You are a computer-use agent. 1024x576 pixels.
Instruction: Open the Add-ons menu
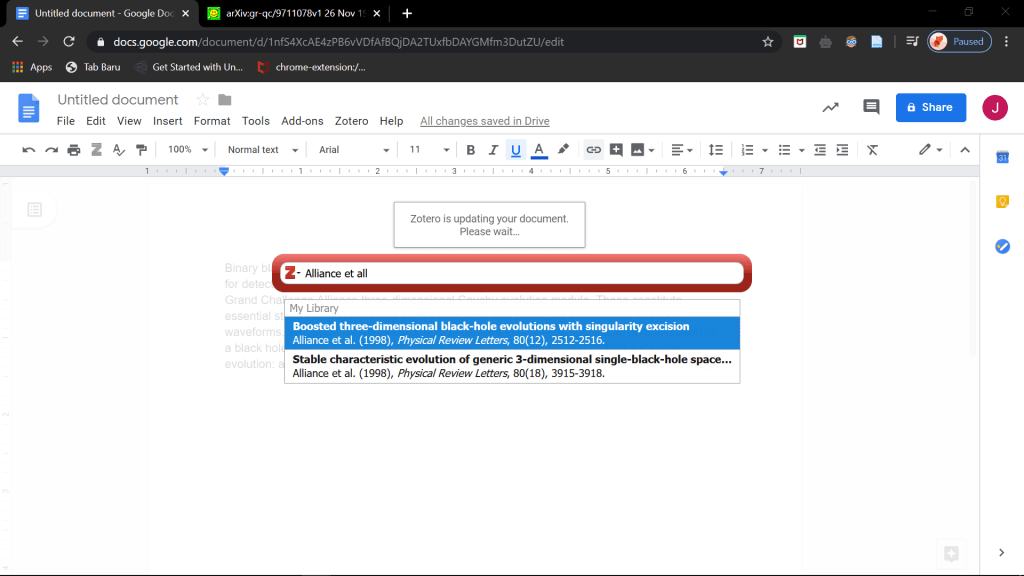[302, 121]
